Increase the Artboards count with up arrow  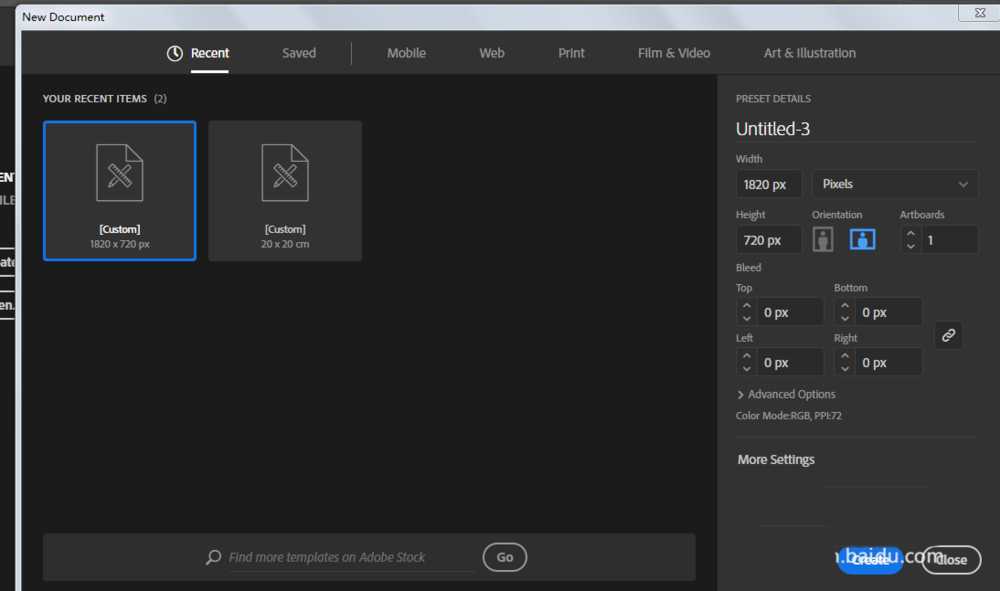pos(911,234)
